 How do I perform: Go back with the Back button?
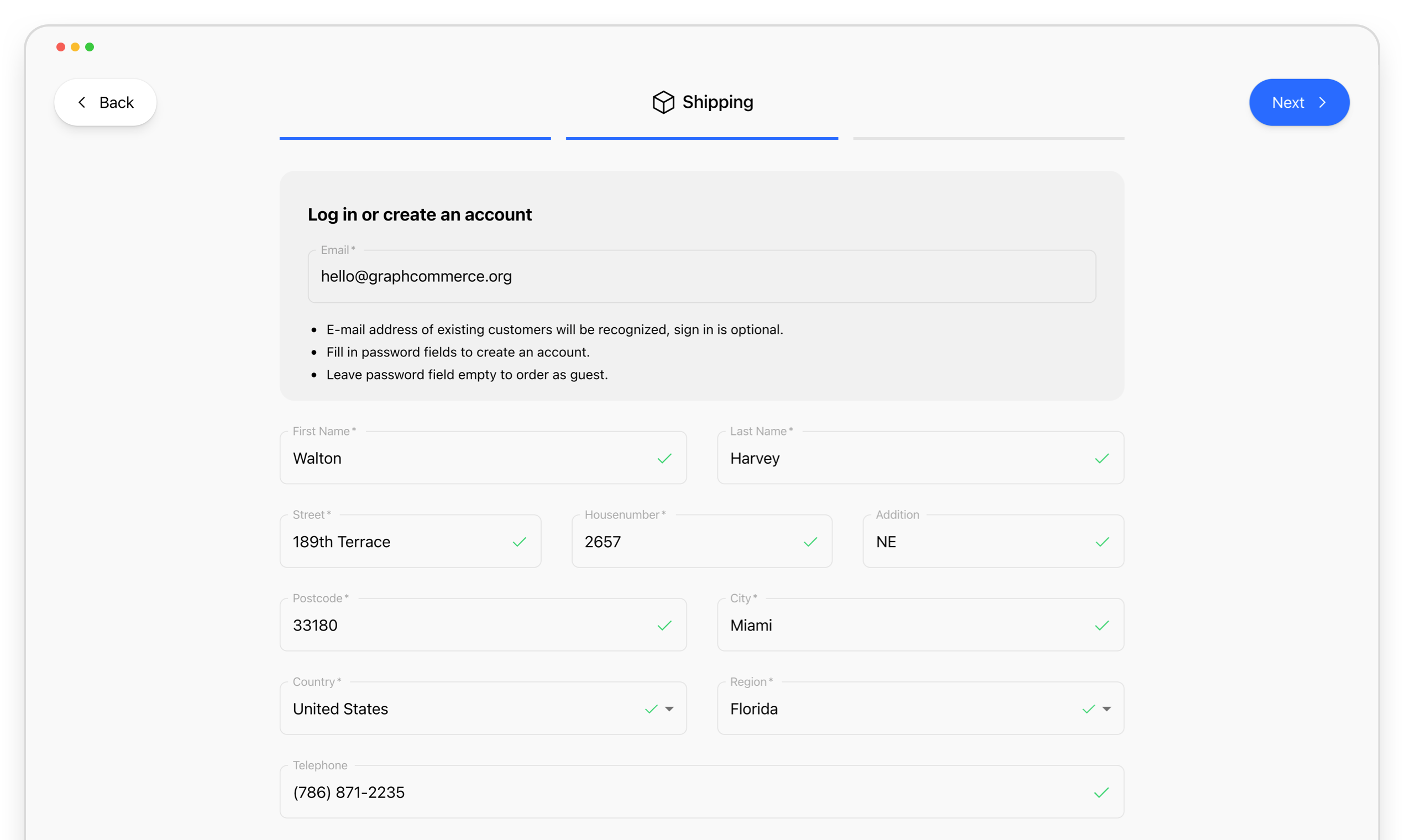point(105,102)
